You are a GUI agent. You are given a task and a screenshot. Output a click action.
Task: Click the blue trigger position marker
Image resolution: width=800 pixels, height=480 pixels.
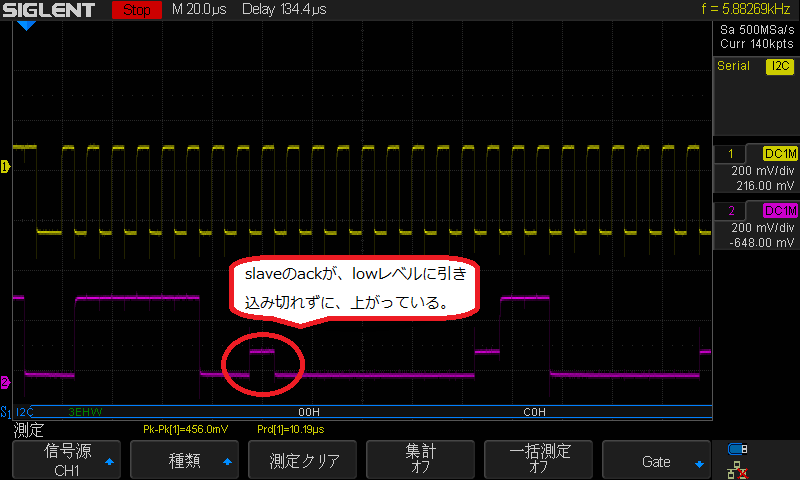point(26,26)
